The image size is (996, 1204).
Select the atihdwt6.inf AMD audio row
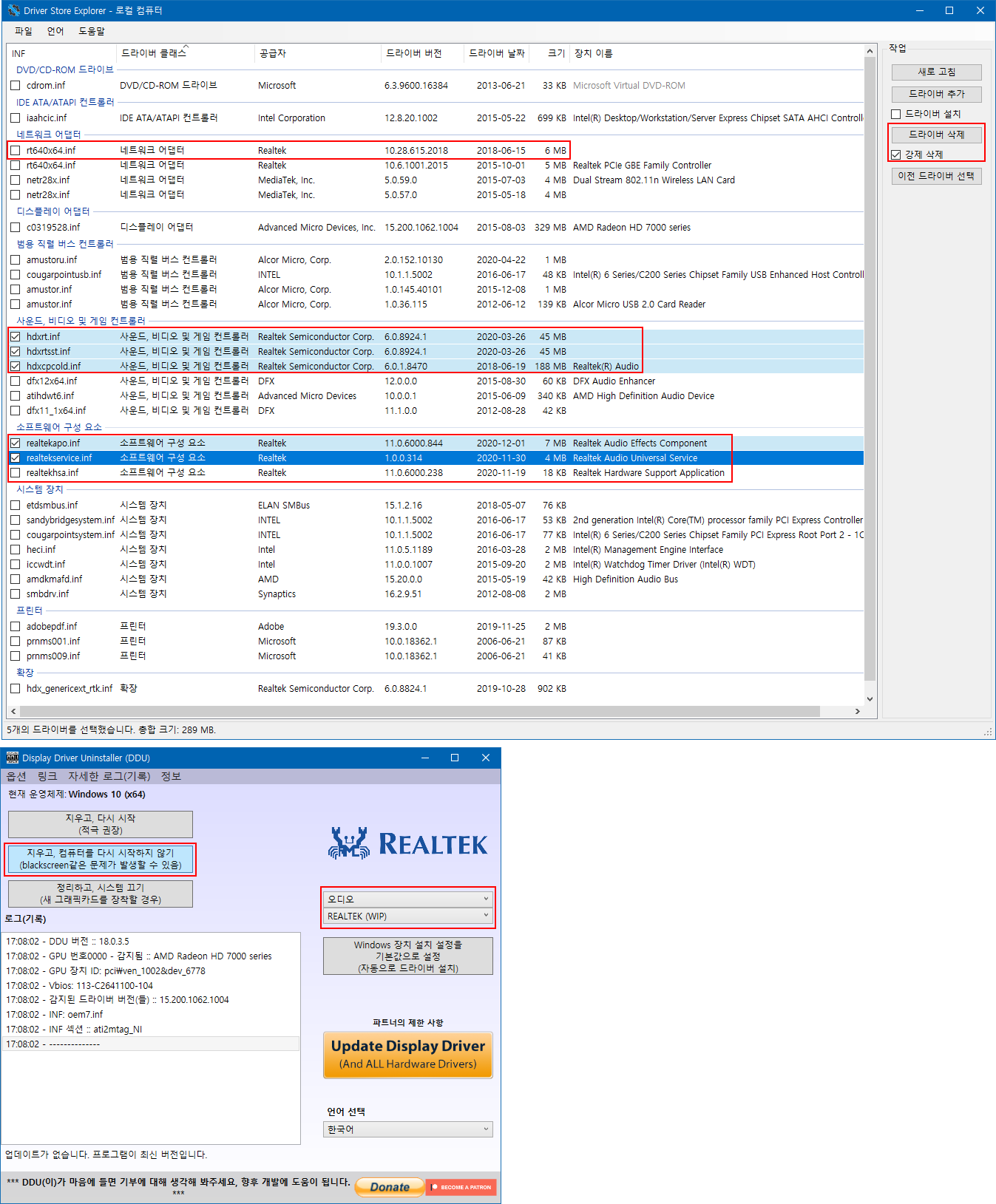(436, 396)
